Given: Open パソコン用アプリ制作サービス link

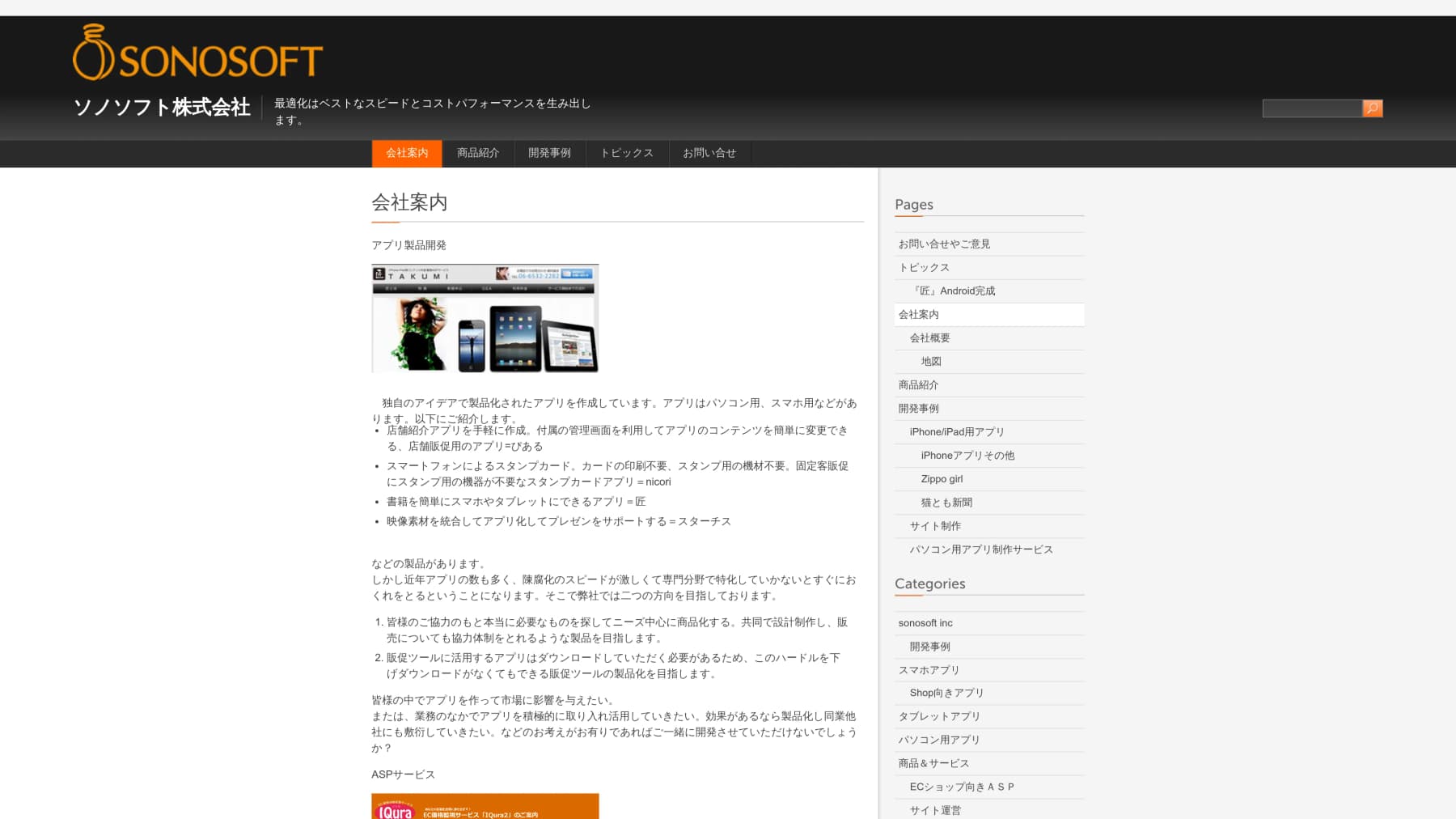Looking at the screenshot, I should pyautogui.click(x=981, y=549).
